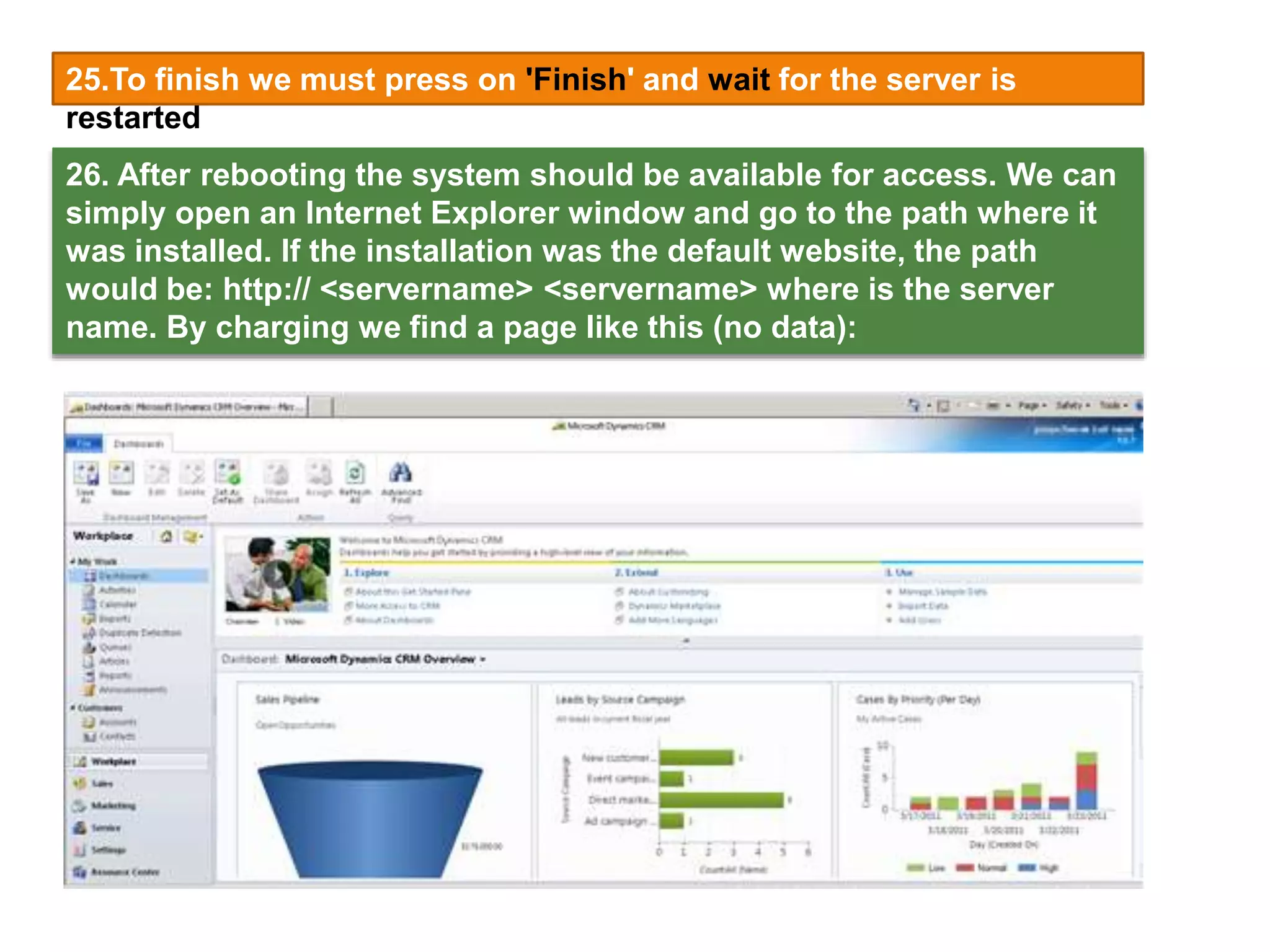Open the folder dropdown beside Workplace header

click(193, 537)
